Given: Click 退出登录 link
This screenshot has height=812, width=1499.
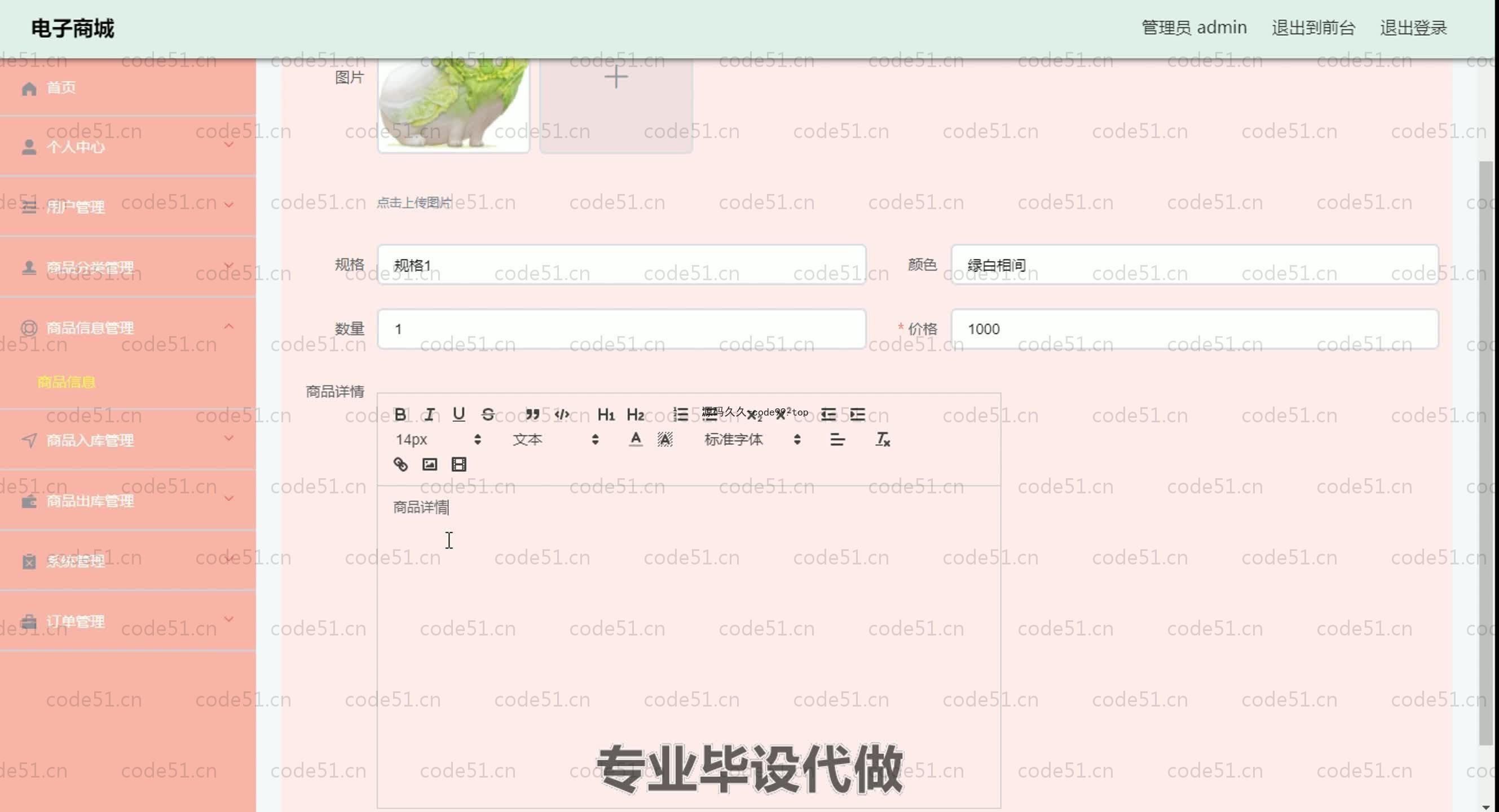Looking at the screenshot, I should coord(1413,27).
